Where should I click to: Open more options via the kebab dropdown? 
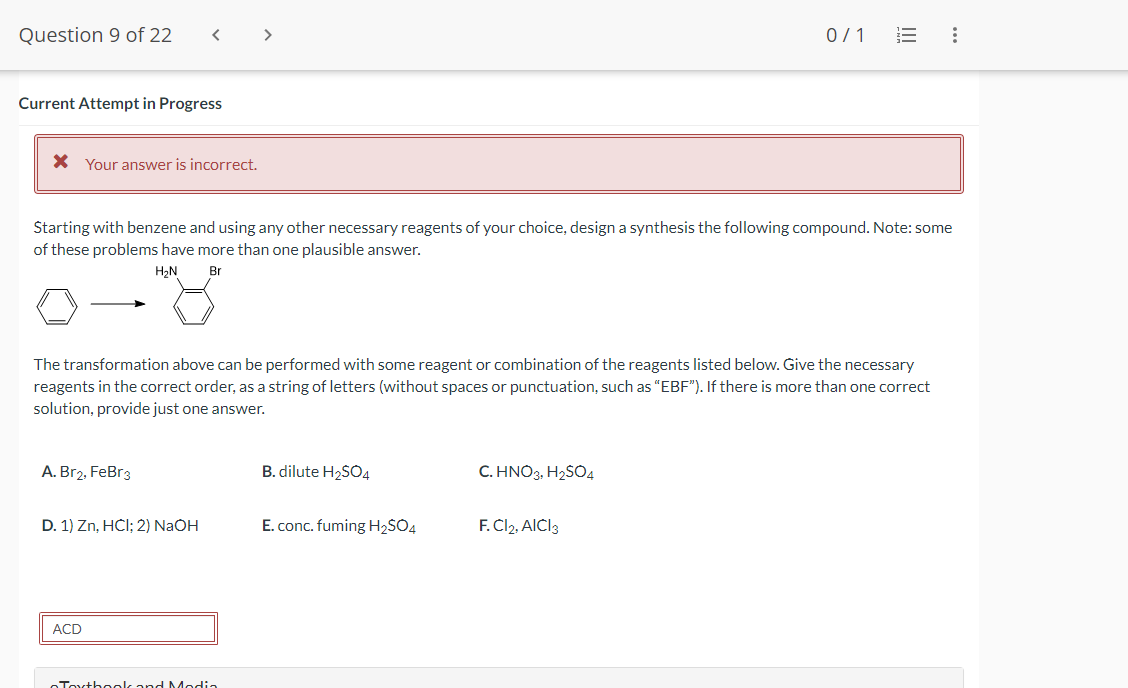click(954, 34)
